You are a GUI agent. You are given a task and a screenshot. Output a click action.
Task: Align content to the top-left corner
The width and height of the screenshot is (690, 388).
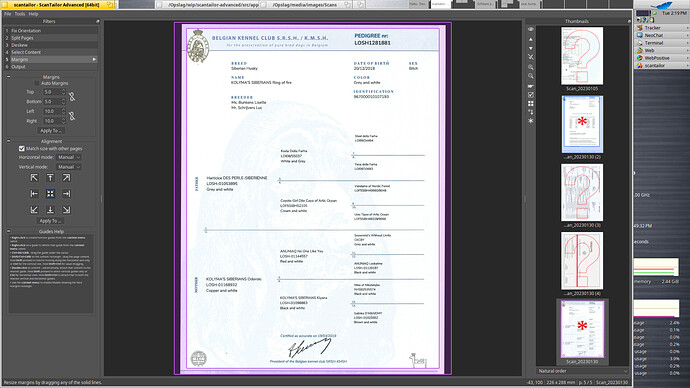34,178
